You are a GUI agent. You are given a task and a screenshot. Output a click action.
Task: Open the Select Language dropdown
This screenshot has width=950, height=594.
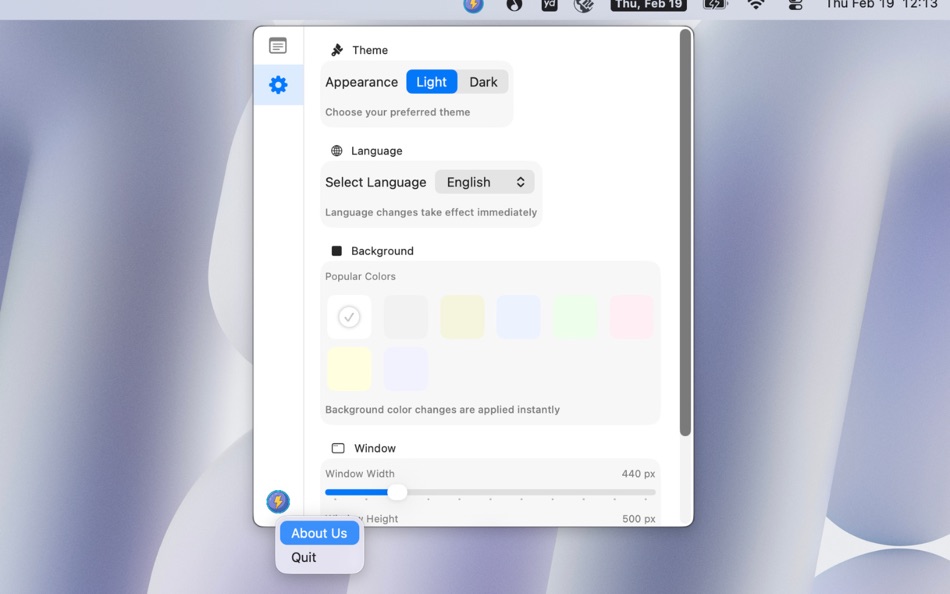485,182
